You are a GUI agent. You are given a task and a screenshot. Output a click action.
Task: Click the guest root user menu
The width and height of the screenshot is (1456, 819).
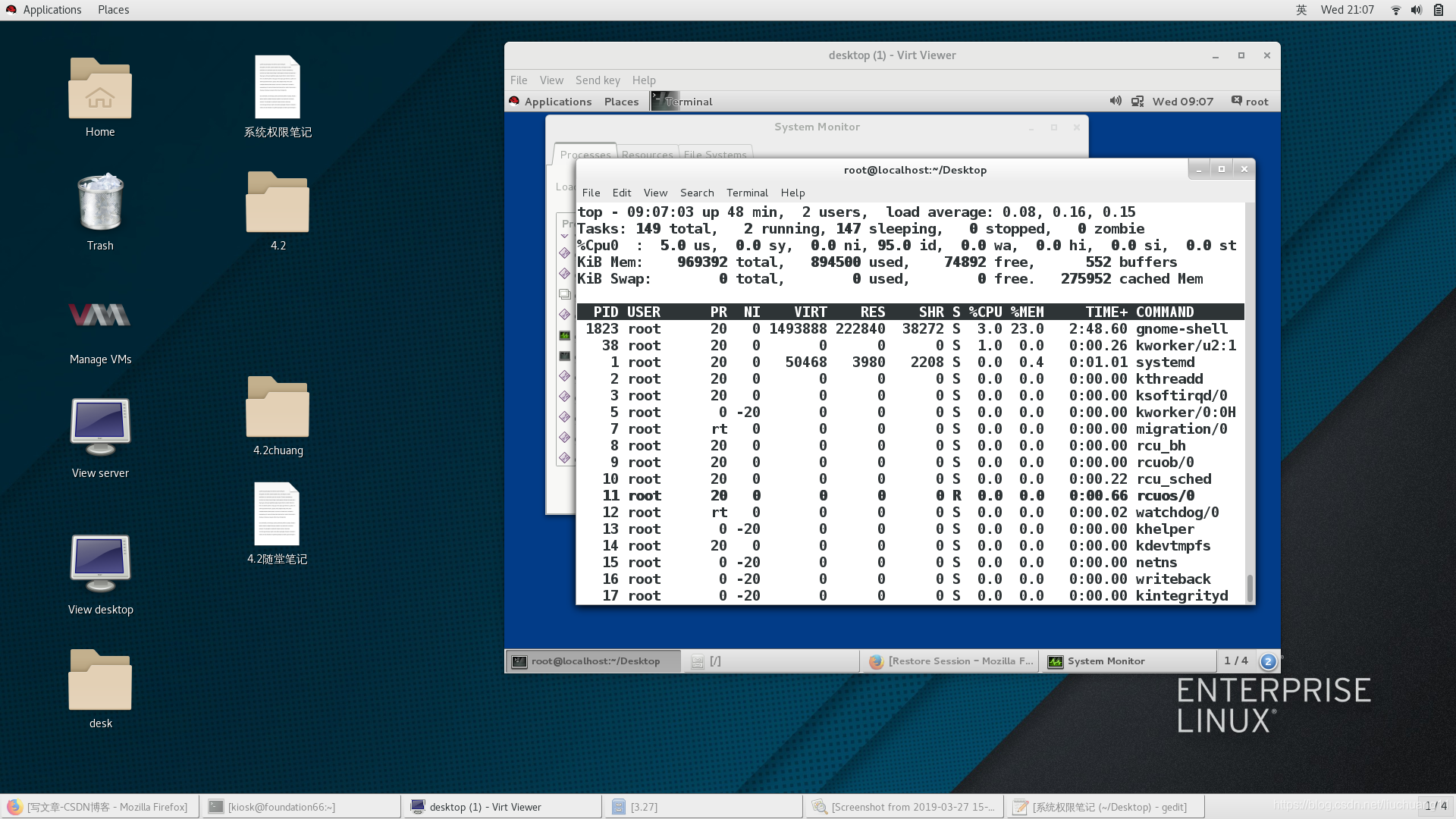pyautogui.click(x=1250, y=101)
